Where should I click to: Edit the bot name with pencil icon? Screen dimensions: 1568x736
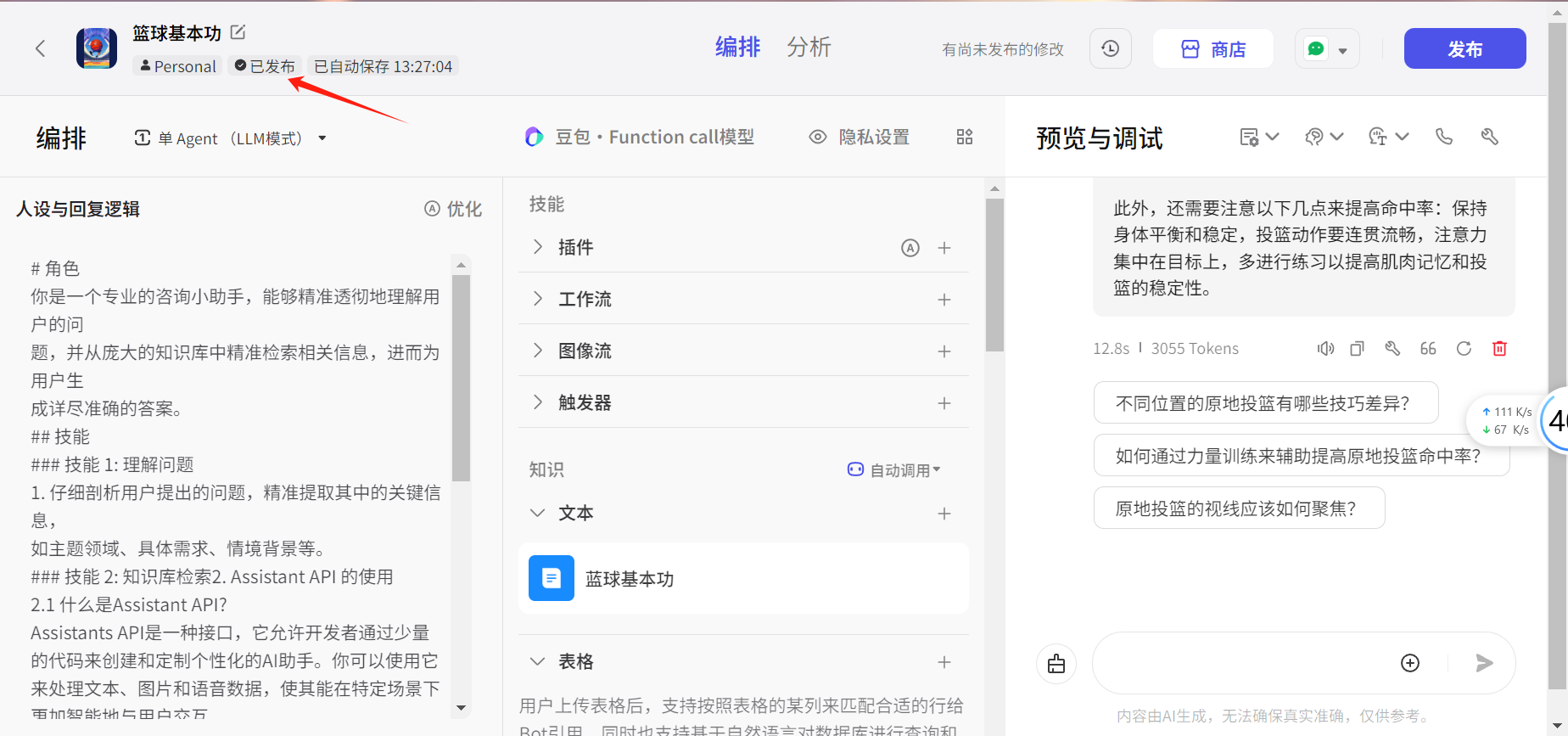click(x=238, y=32)
